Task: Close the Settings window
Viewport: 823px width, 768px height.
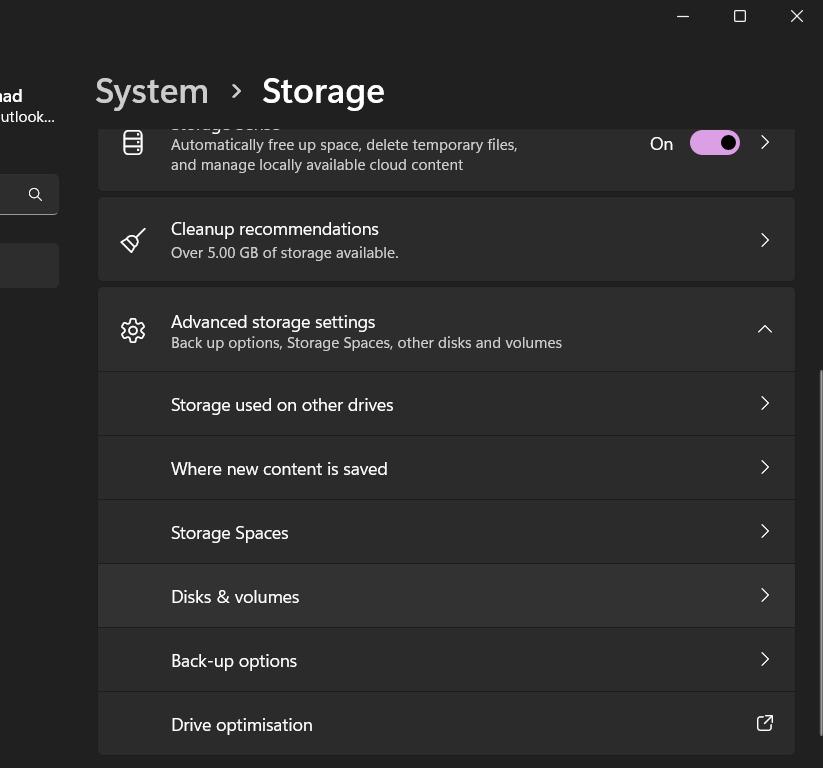Action: [x=797, y=16]
